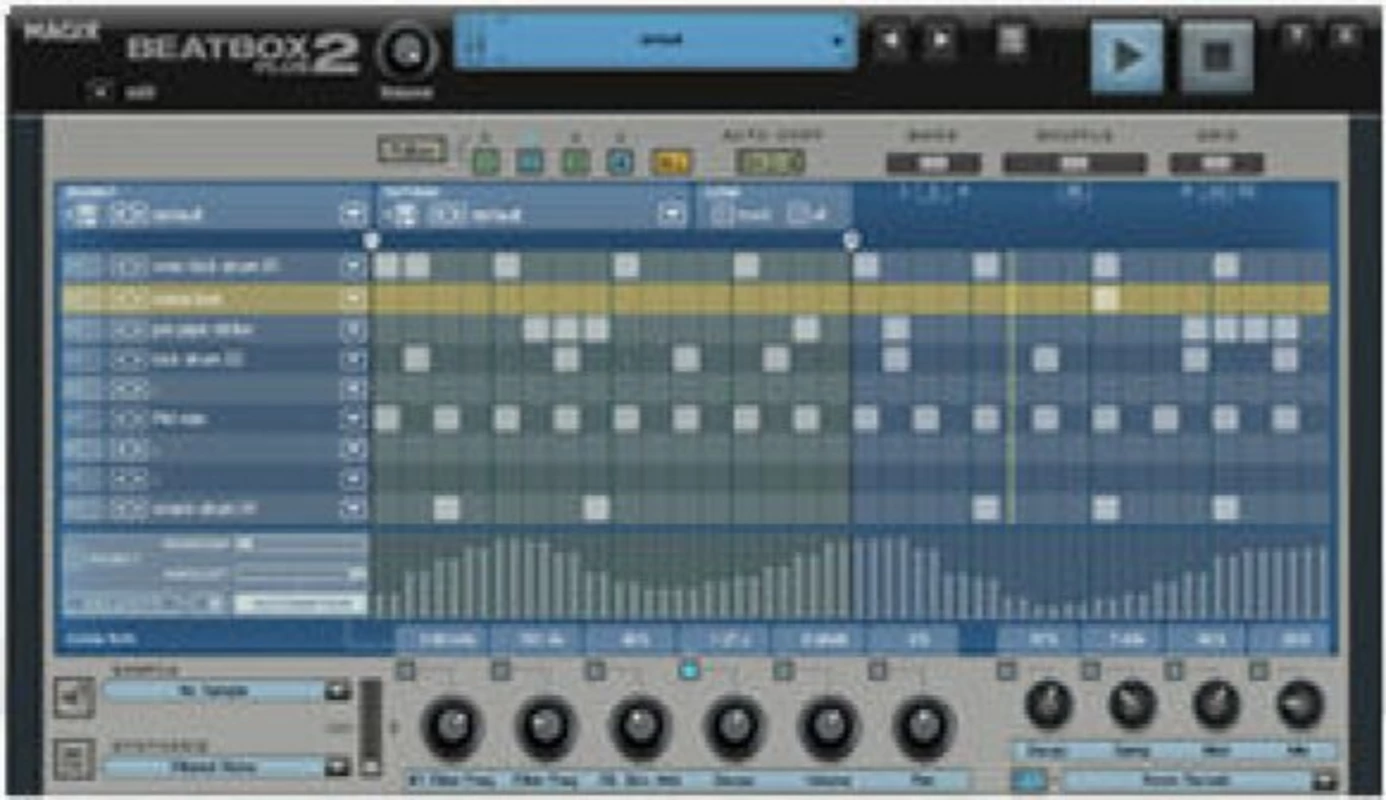
Task: Click the first value tab under velocity lane
Action: [444, 639]
